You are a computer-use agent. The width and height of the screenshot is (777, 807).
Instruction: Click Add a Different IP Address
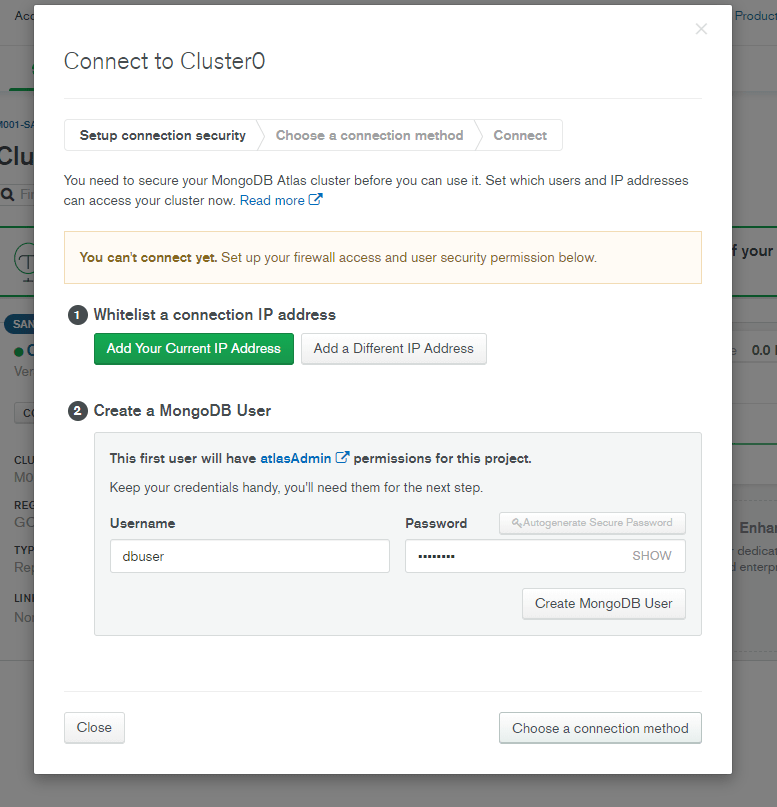pos(394,349)
